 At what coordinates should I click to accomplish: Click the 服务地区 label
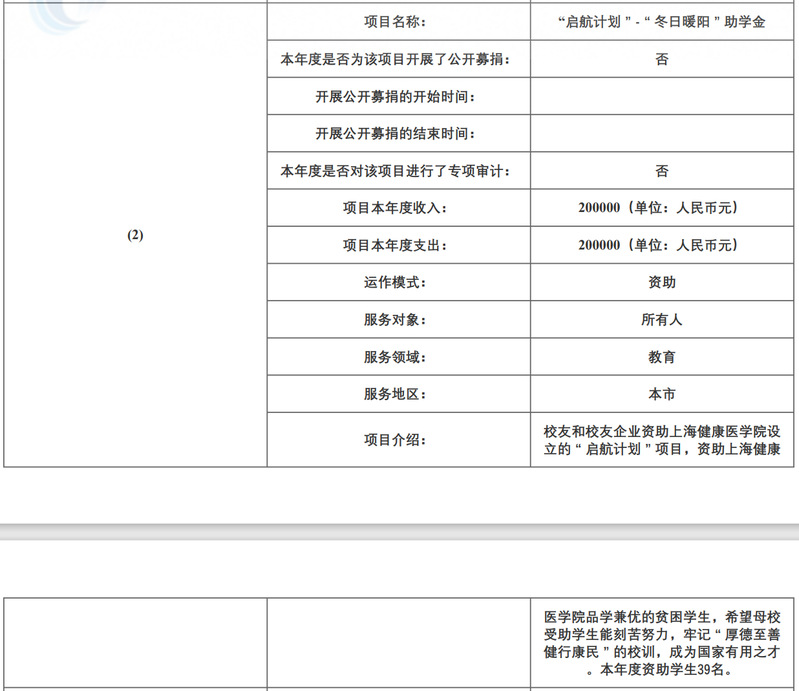click(395, 394)
